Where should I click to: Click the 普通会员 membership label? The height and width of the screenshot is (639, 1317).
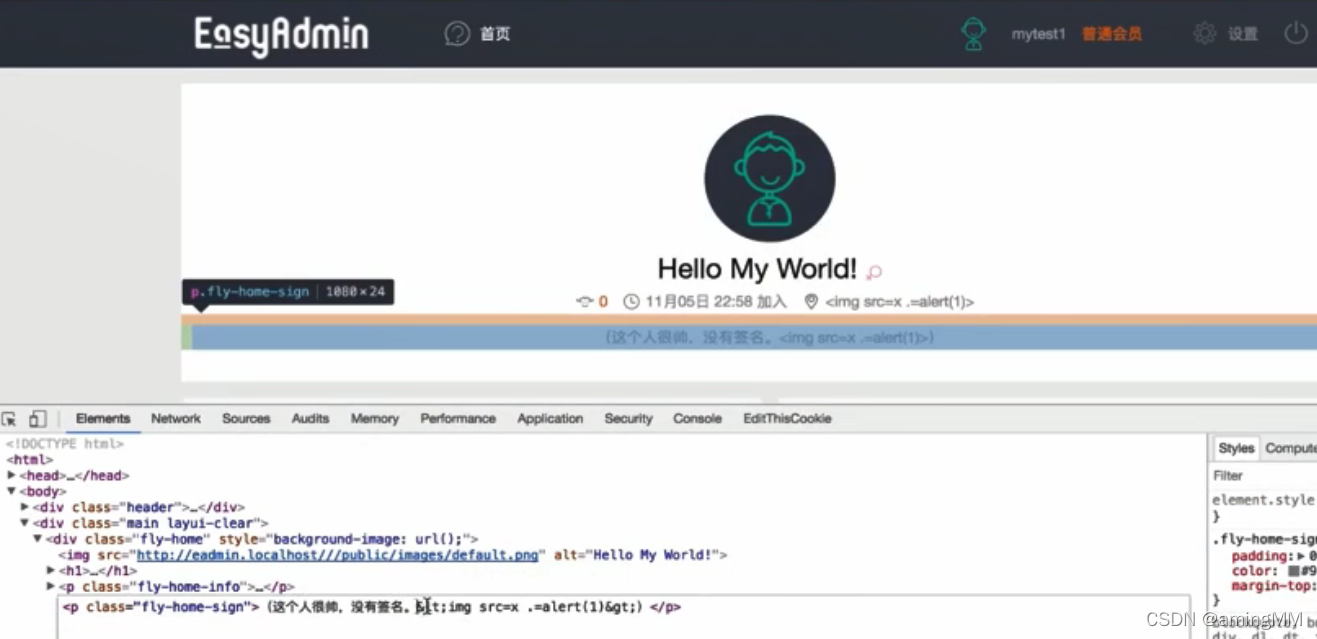pyautogui.click(x=1111, y=34)
